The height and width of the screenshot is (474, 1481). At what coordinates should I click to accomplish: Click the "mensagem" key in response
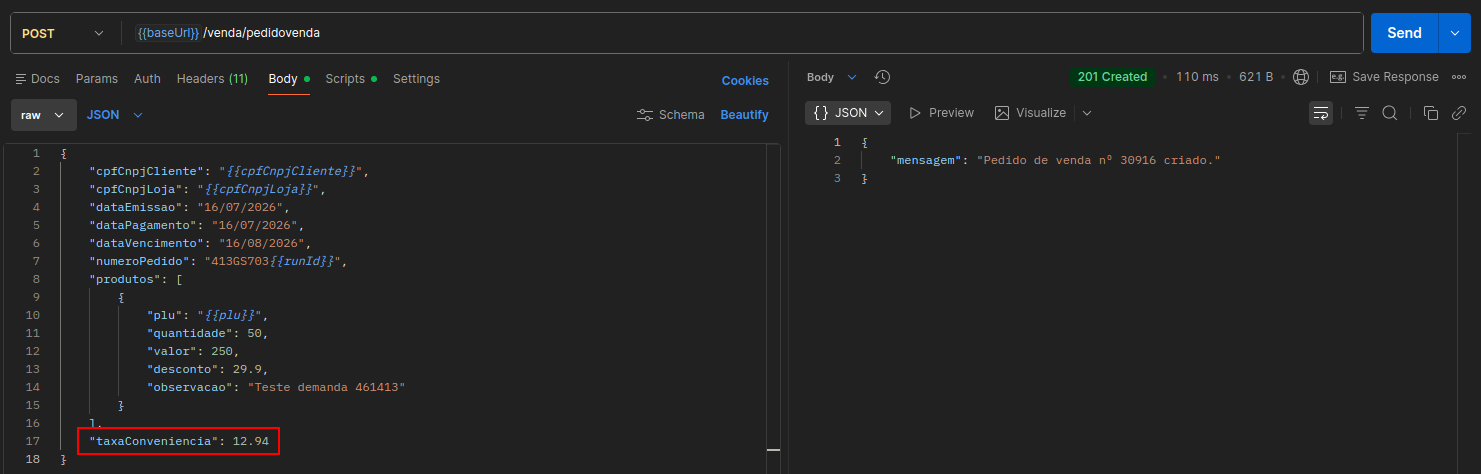(x=928, y=160)
